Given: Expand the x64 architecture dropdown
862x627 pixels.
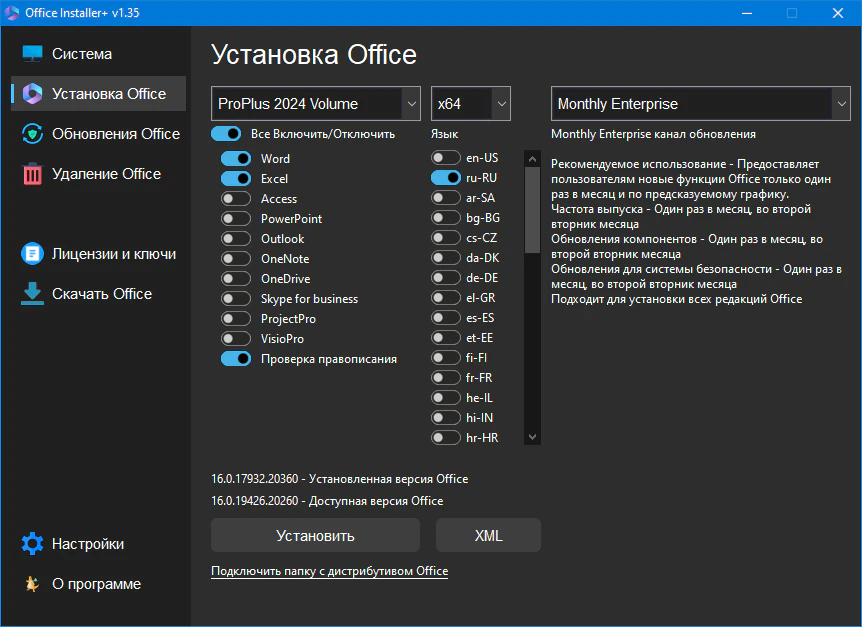Looking at the screenshot, I should 471,104.
